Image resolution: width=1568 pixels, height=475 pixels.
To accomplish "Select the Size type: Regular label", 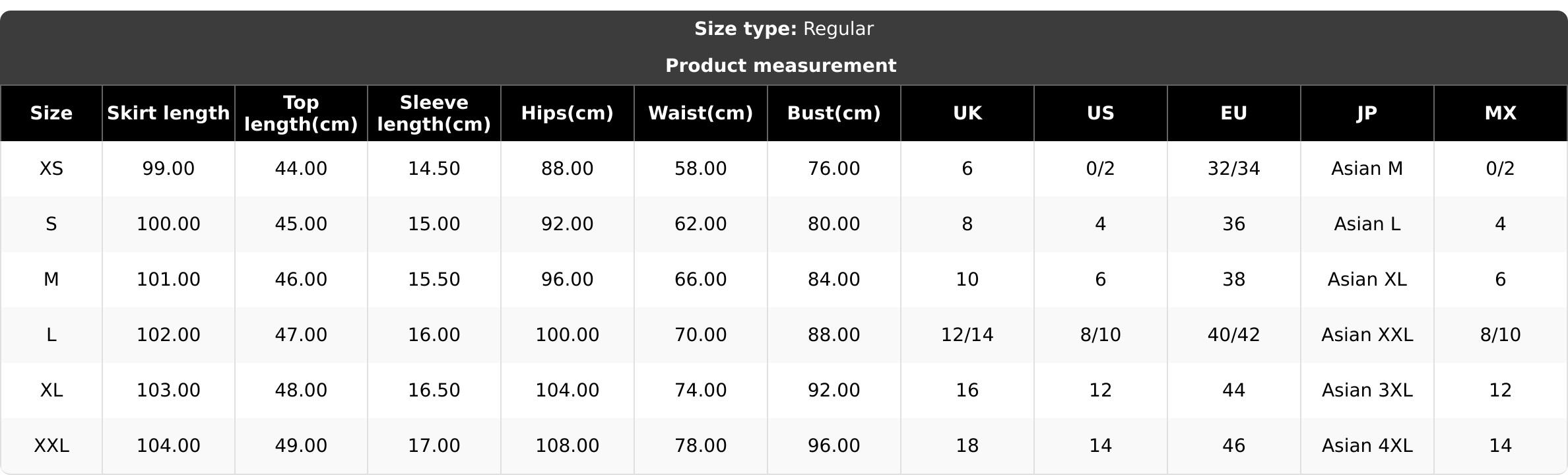I will 784,29.
